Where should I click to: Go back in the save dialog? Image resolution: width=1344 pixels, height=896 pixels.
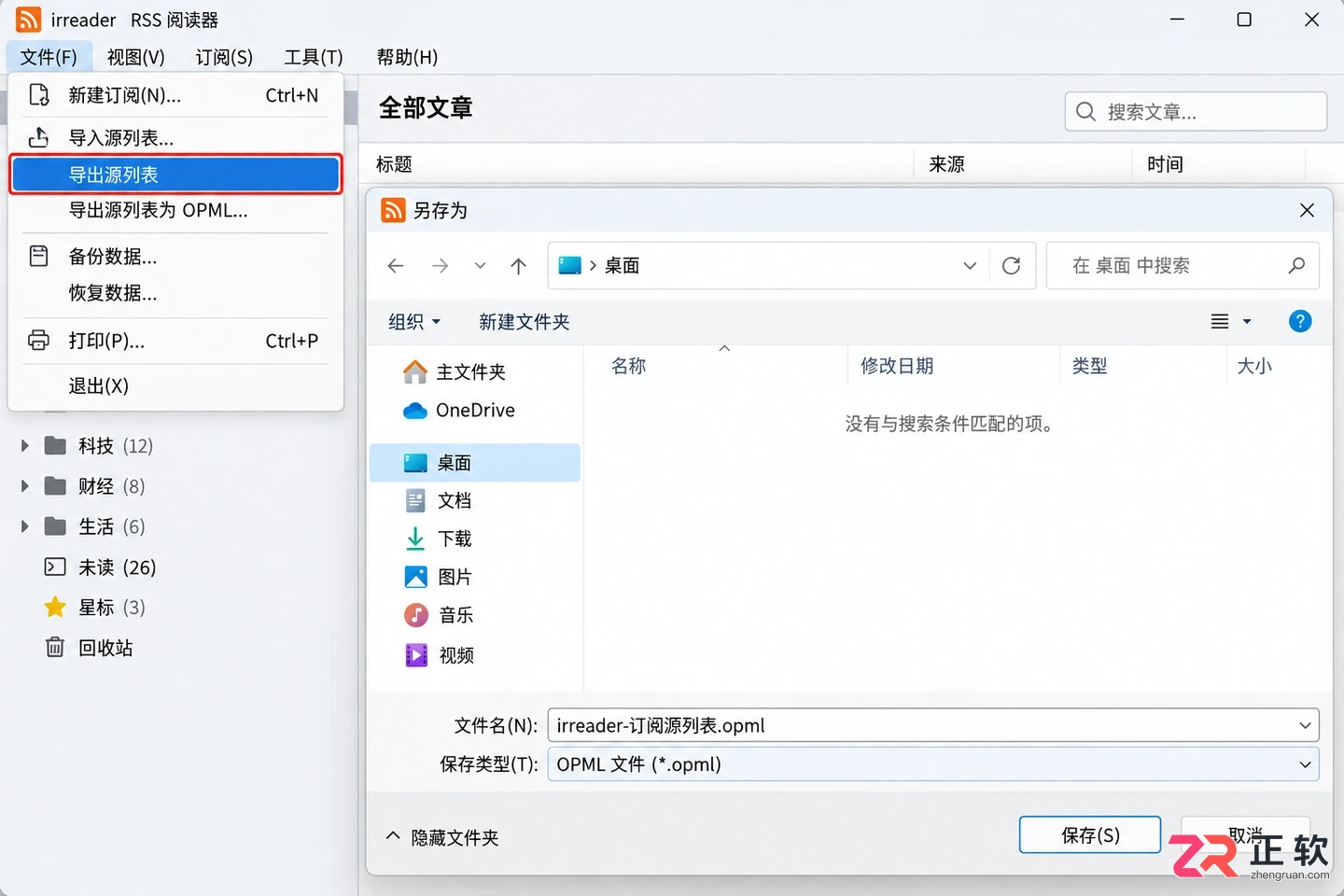396,266
